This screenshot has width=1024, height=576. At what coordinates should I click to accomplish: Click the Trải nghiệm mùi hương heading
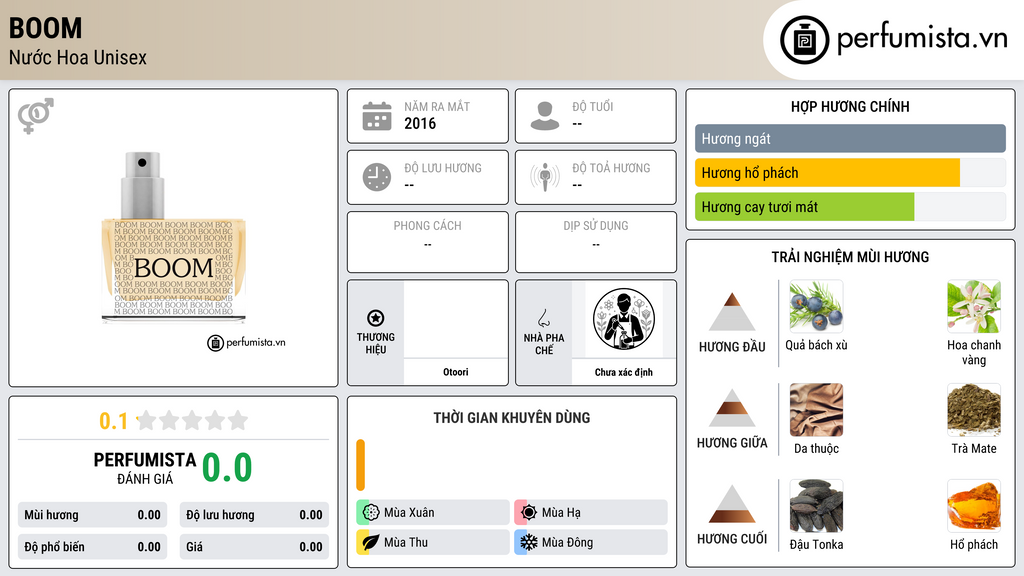850,257
